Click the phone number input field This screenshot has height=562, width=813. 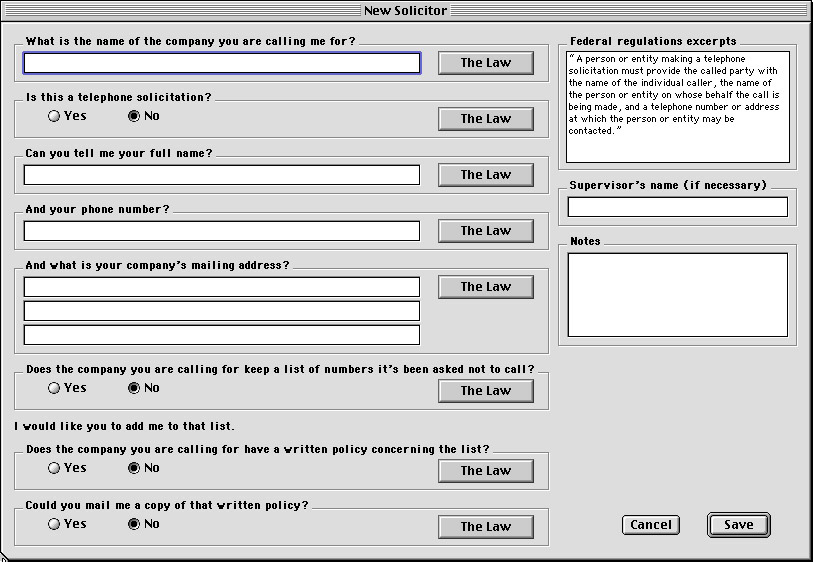[222, 231]
